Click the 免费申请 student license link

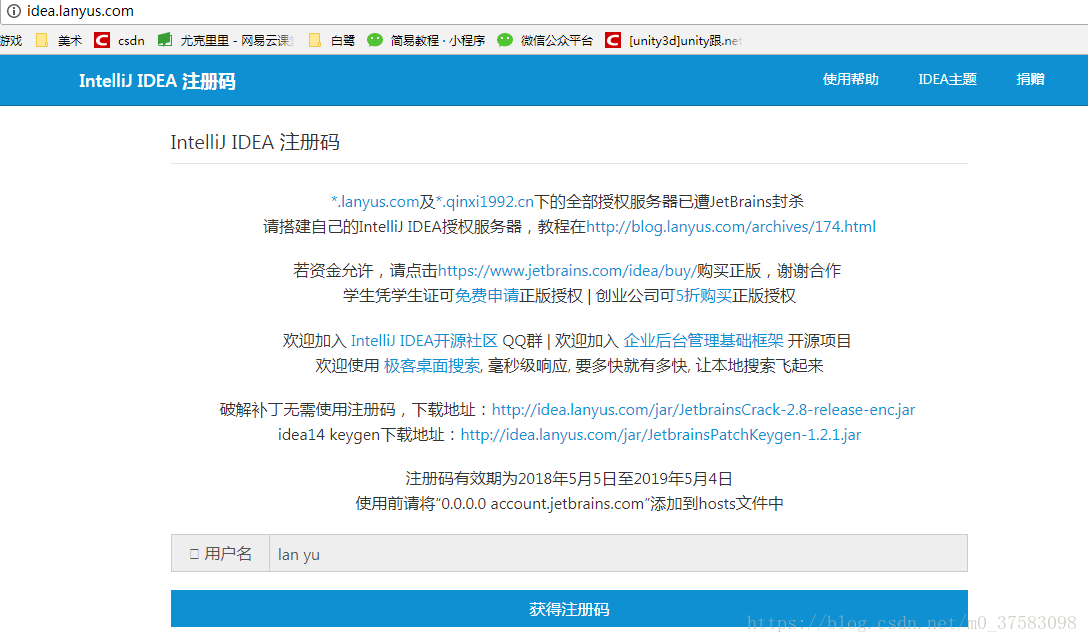[486, 295]
